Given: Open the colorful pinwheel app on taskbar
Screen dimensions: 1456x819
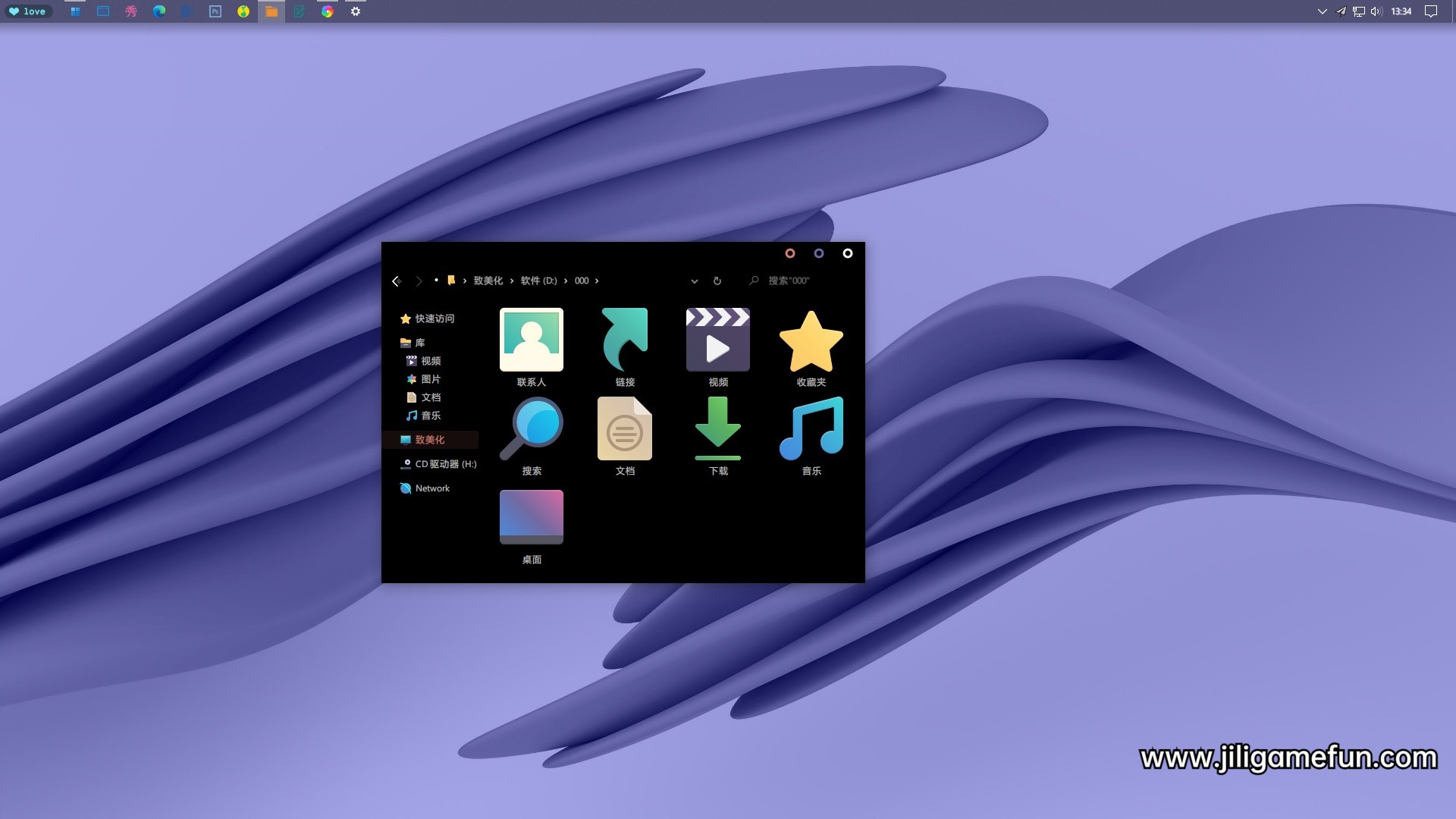Looking at the screenshot, I should pos(328,11).
